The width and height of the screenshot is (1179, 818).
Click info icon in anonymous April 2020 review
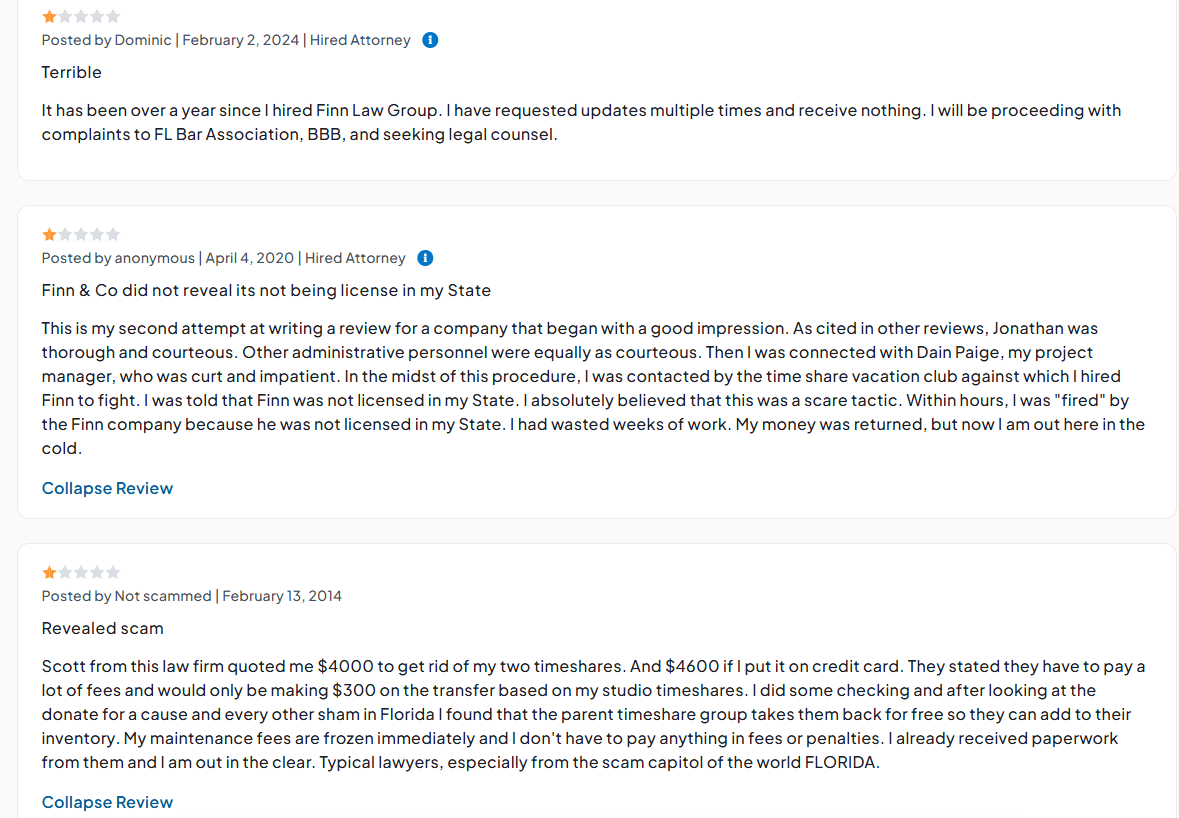425,258
